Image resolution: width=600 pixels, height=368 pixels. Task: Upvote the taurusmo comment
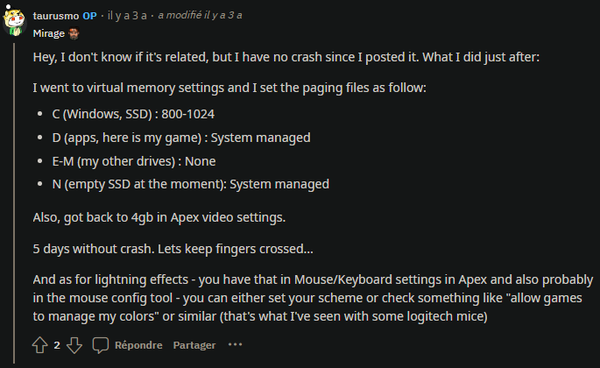(x=40, y=345)
